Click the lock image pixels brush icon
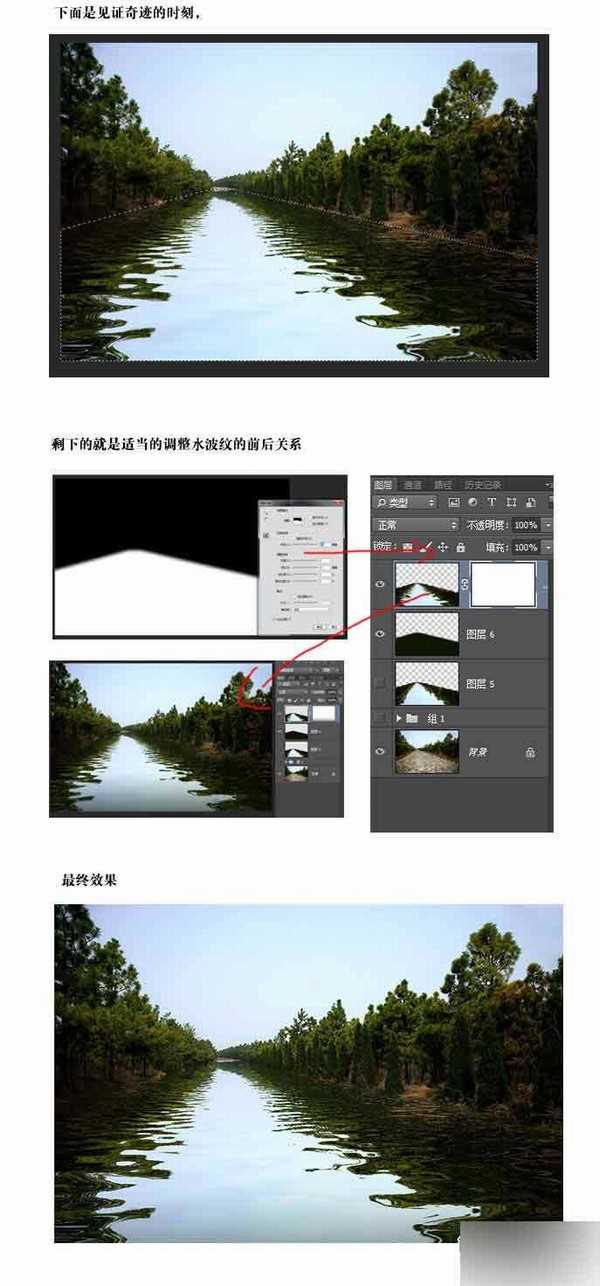Screen dimensions: 600x1286 (x=426, y=547)
